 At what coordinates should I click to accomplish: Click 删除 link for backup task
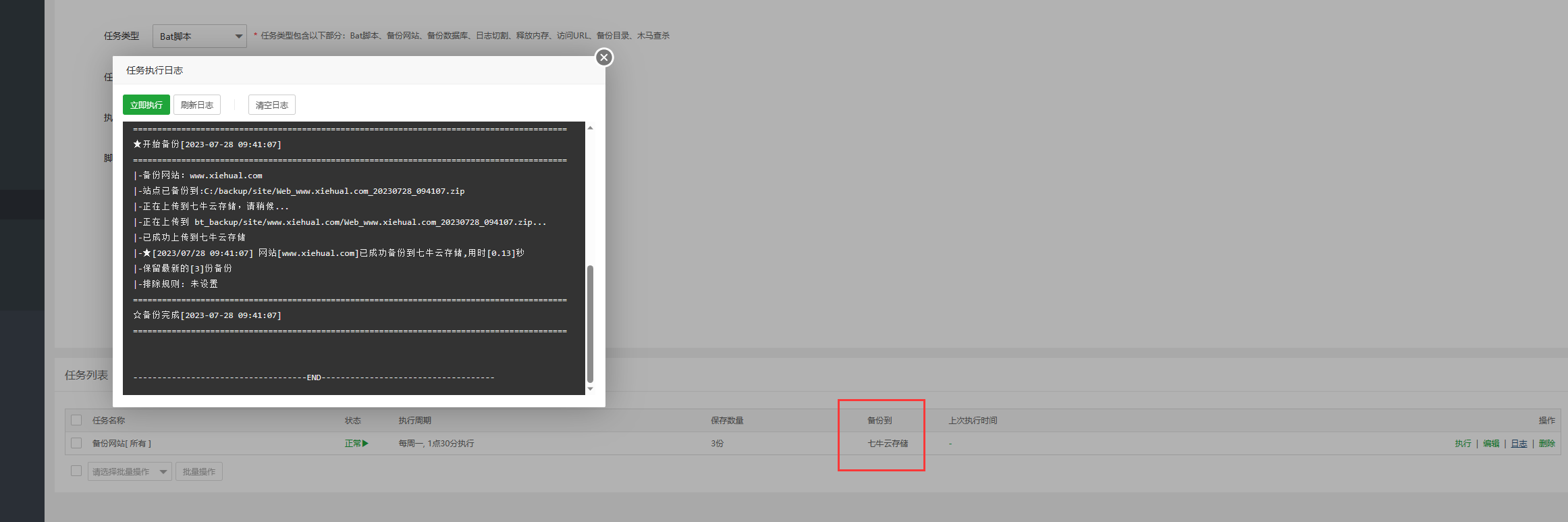coord(1547,444)
